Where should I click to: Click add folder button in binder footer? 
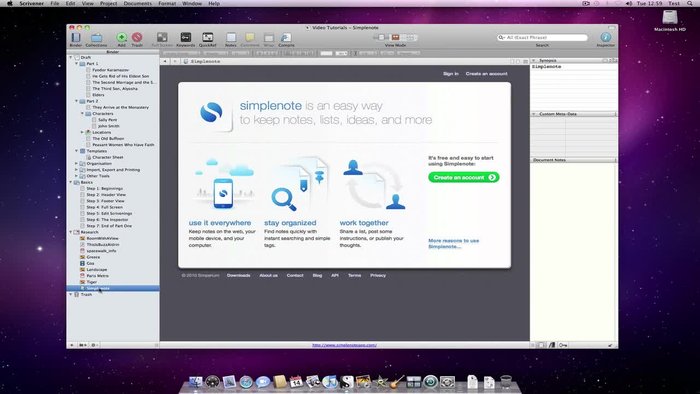coord(83,345)
